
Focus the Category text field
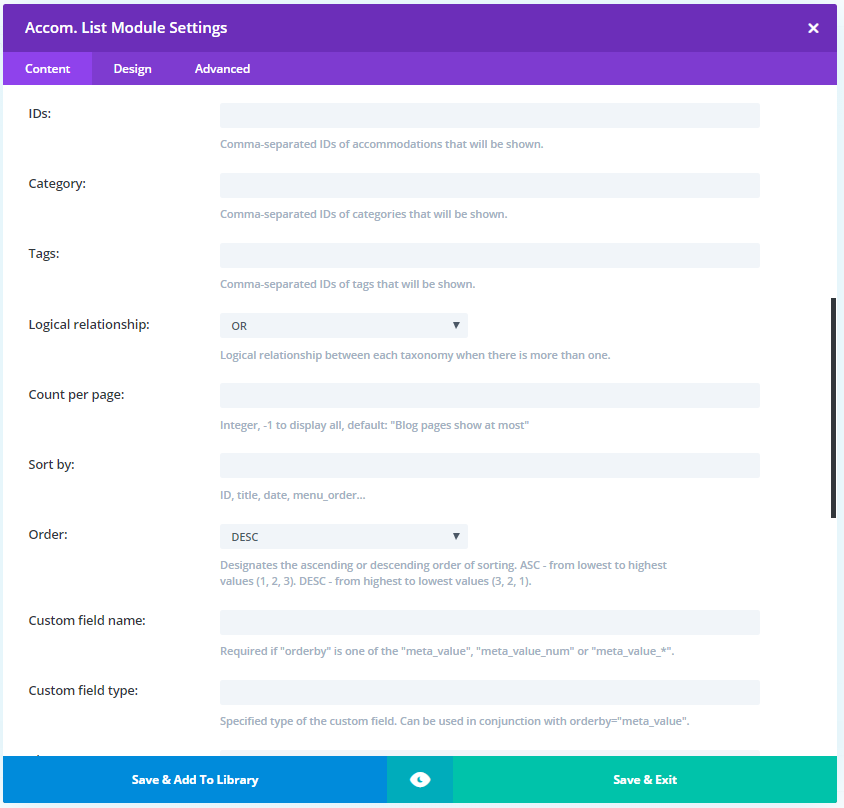coord(489,185)
